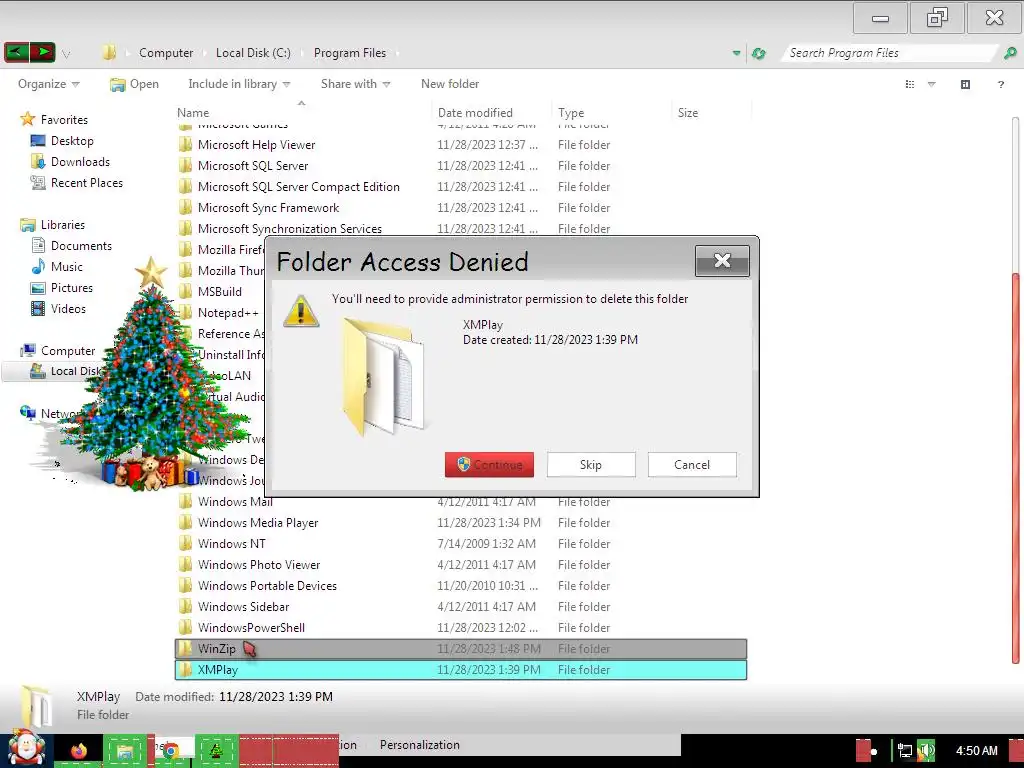Click Continue in the Folder Access Denied dialog

489,464
